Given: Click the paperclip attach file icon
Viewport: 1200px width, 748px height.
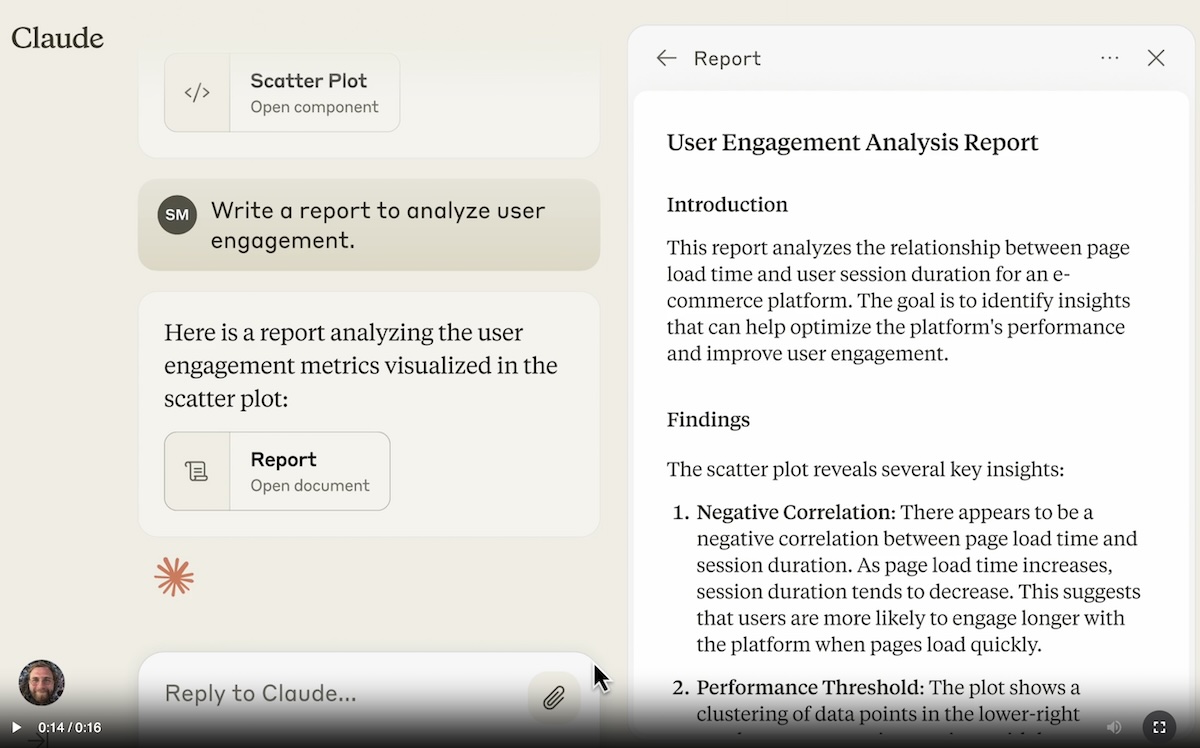Looking at the screenshot, I should click(x=554, y=697).
